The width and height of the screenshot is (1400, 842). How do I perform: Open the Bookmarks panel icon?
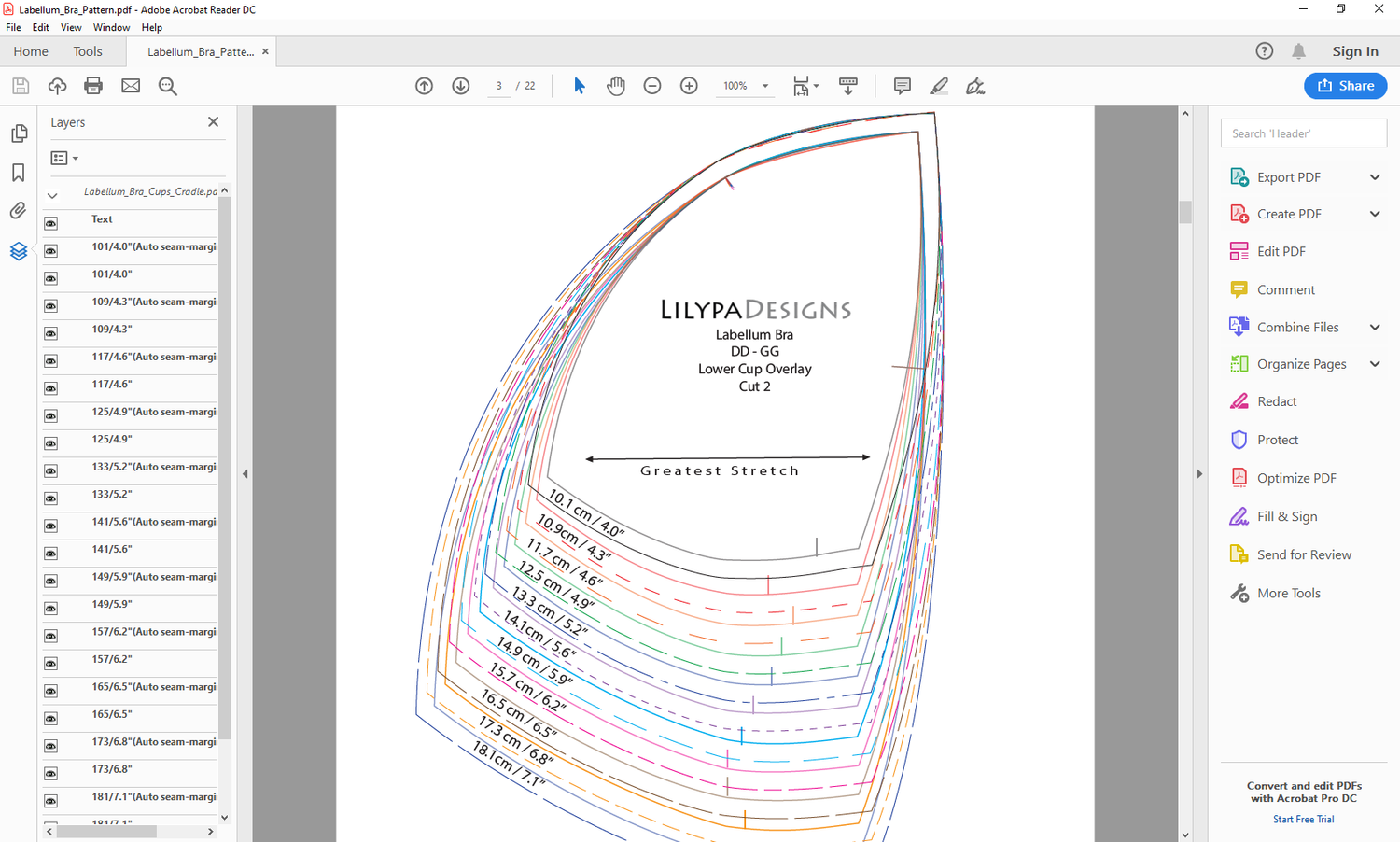[x=19, y=172]
